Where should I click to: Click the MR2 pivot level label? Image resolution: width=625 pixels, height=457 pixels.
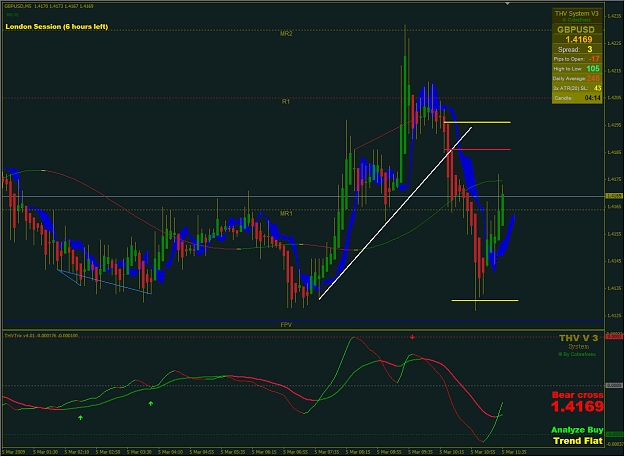pos(286,34)
